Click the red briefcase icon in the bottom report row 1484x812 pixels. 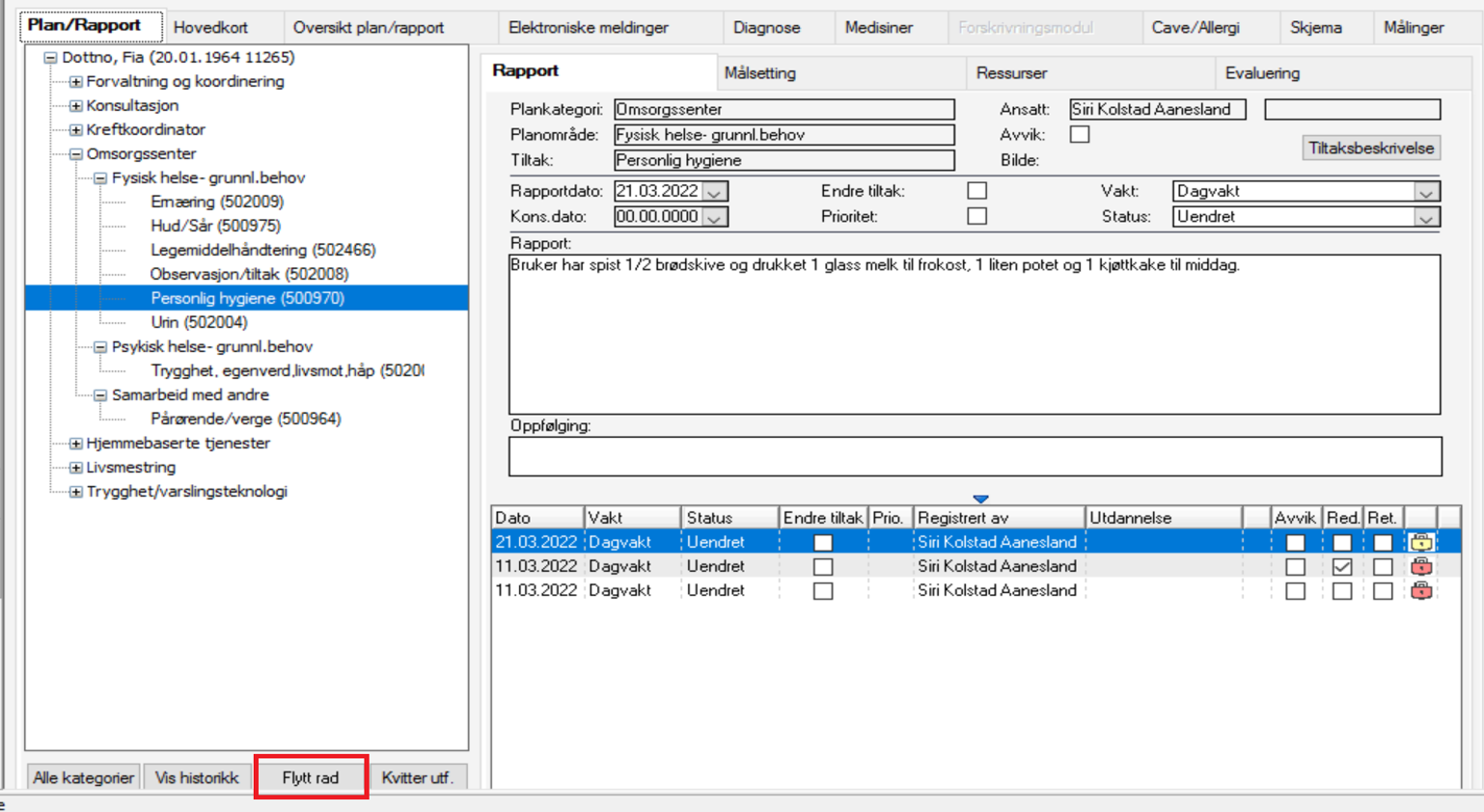(x=1420, y=590)
